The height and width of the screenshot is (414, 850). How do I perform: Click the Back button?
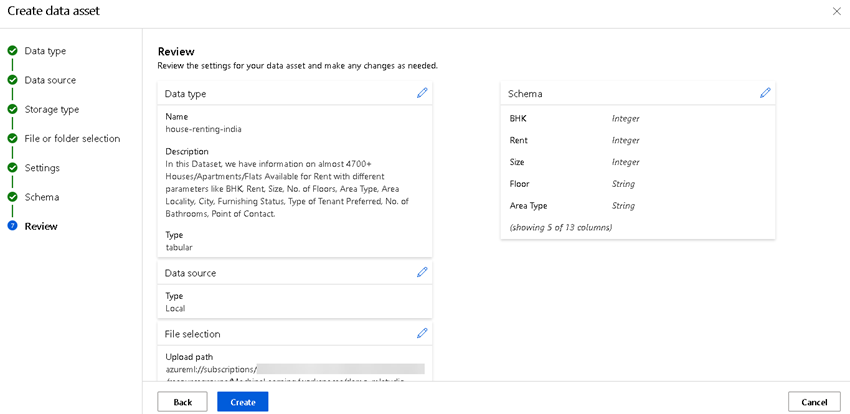tap(183, 402)
